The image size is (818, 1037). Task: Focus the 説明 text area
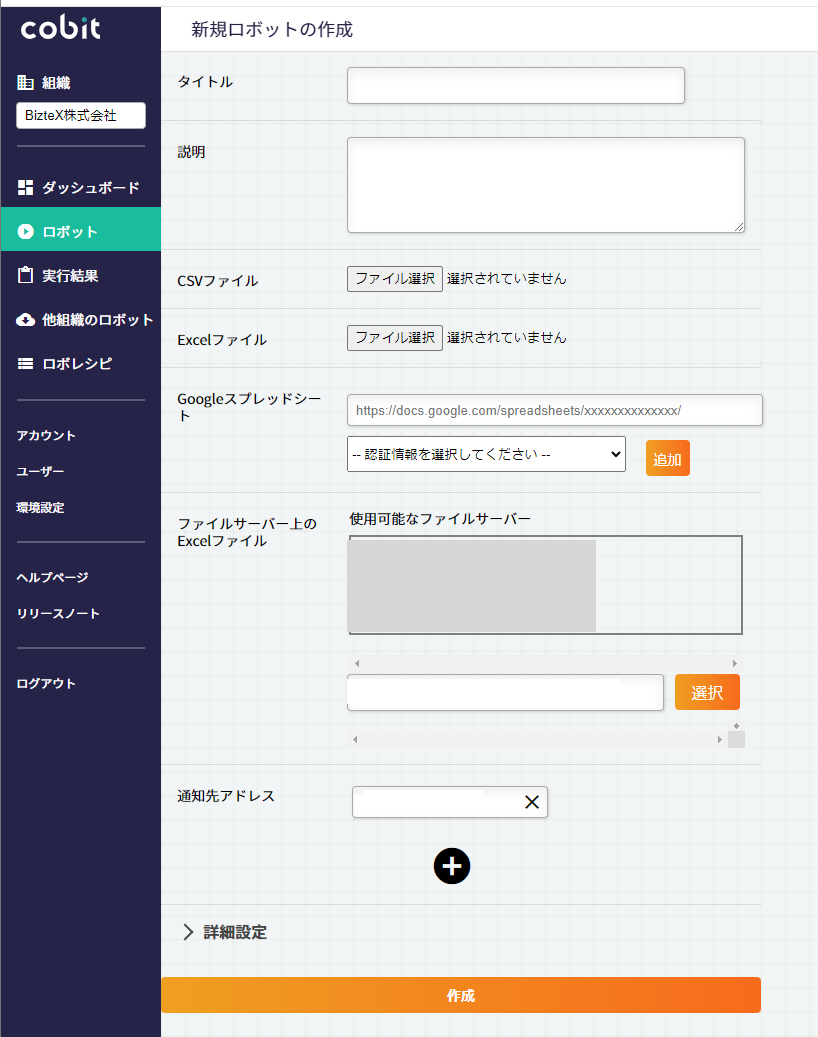[546, 185]
